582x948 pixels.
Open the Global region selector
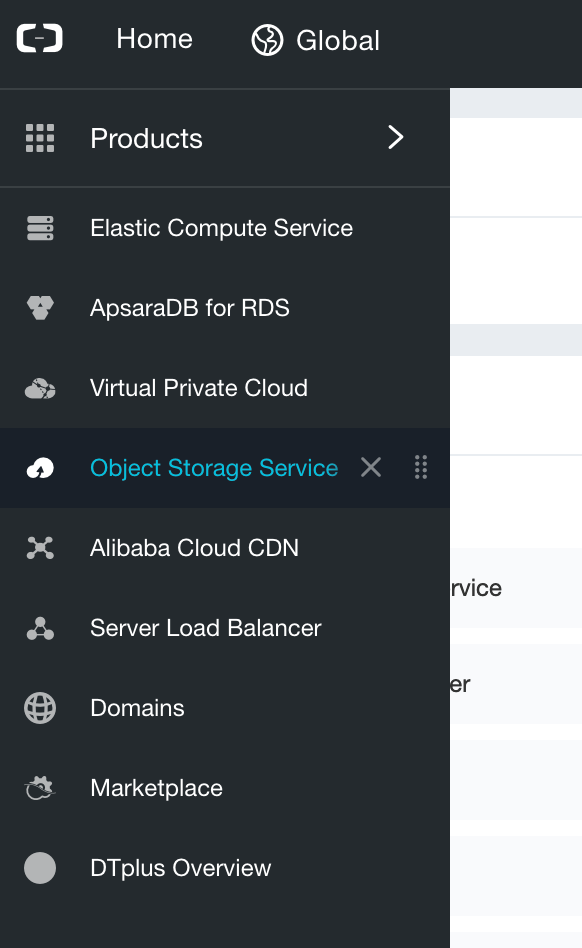pyautogui.click(x=313, y=40)
